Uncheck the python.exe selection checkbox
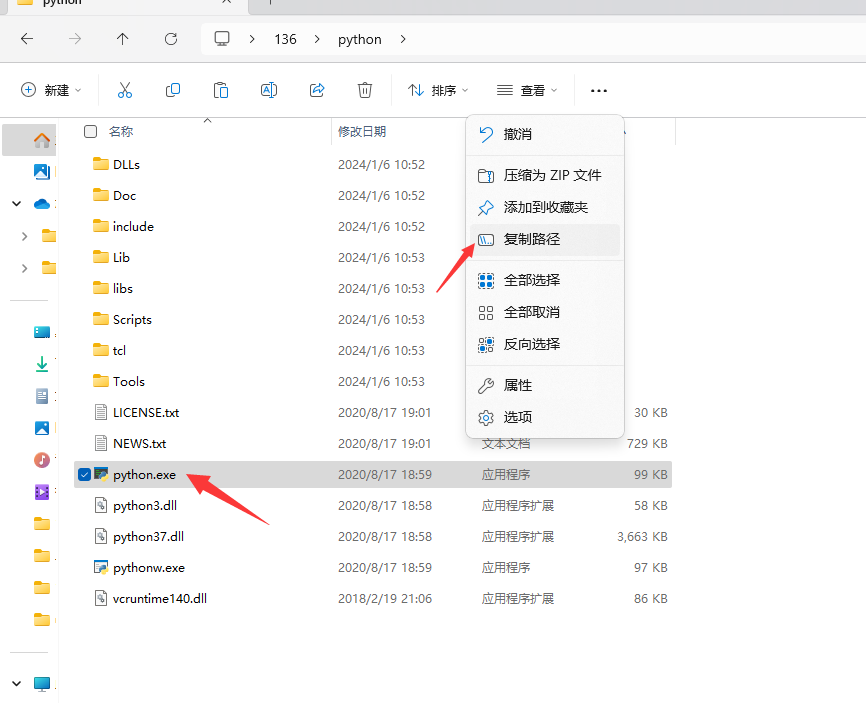This screenshot has height=703, width=866. (85, 474)
